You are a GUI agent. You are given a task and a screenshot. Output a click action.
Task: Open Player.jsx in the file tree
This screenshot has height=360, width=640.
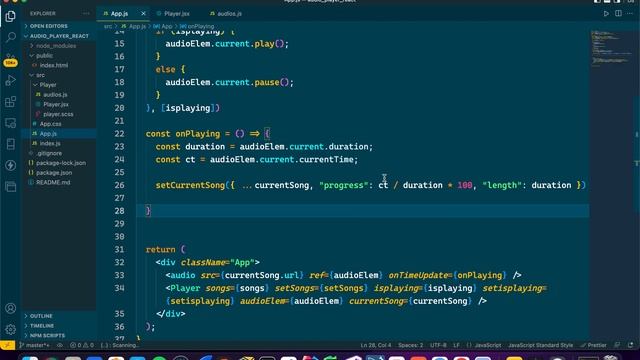click(56, 104)
